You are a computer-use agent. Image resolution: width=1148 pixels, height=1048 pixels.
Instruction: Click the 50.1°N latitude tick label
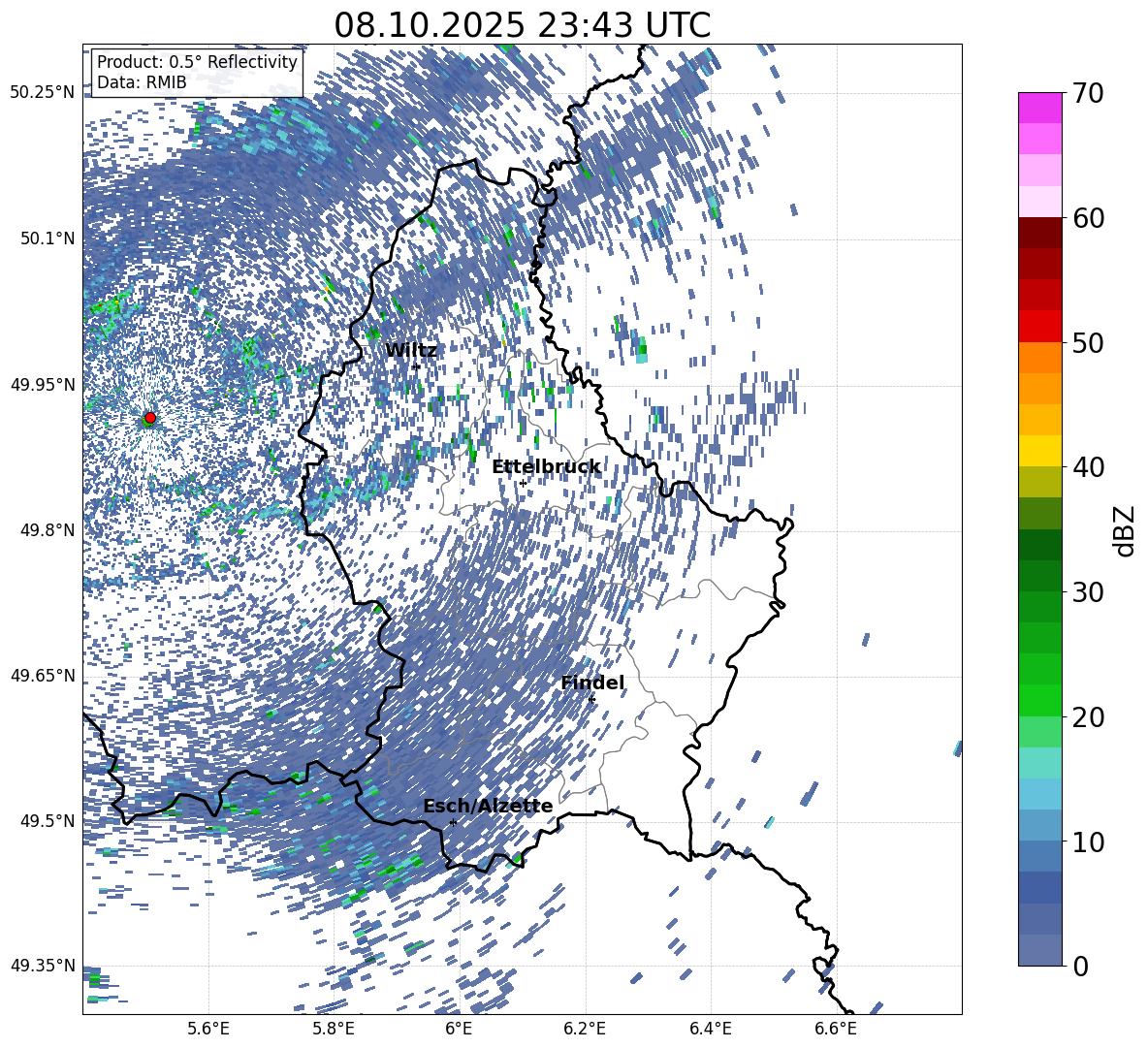(x=48, y=238)
